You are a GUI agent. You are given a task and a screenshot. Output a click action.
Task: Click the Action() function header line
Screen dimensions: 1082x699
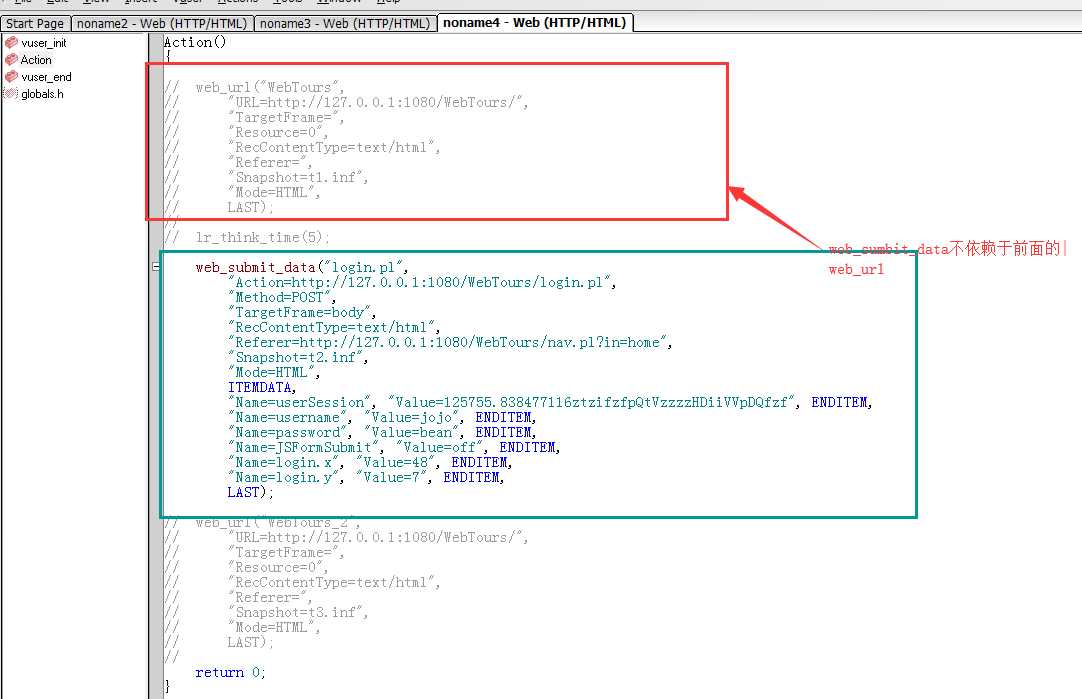pos(195,42)
